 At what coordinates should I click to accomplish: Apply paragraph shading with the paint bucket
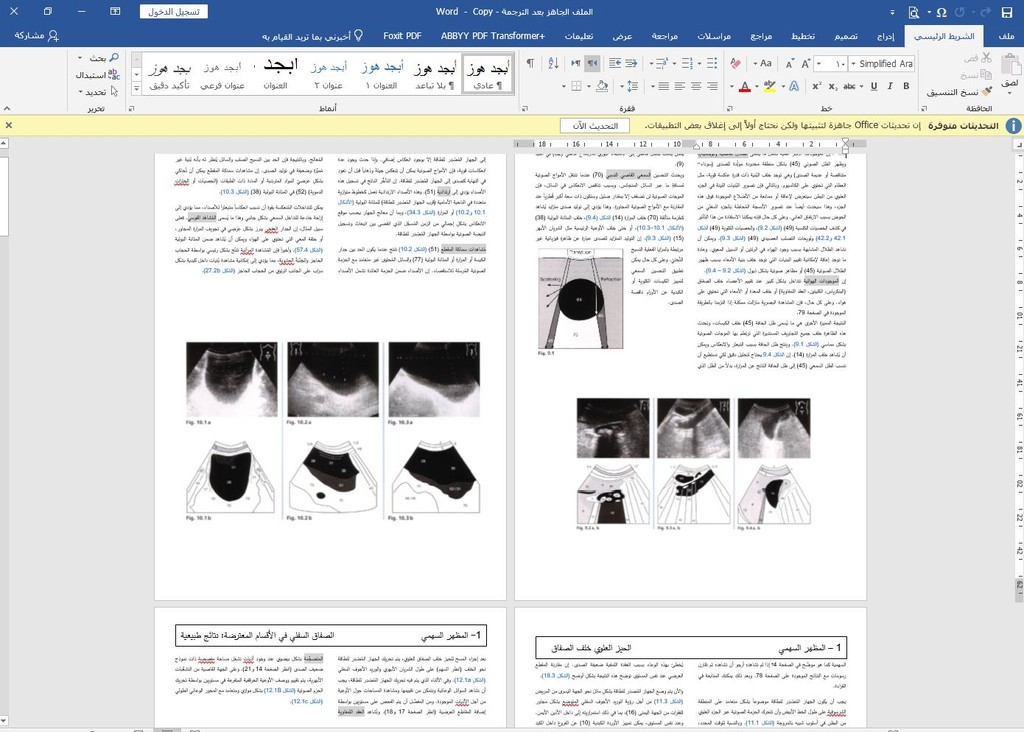tap(602, 86)
